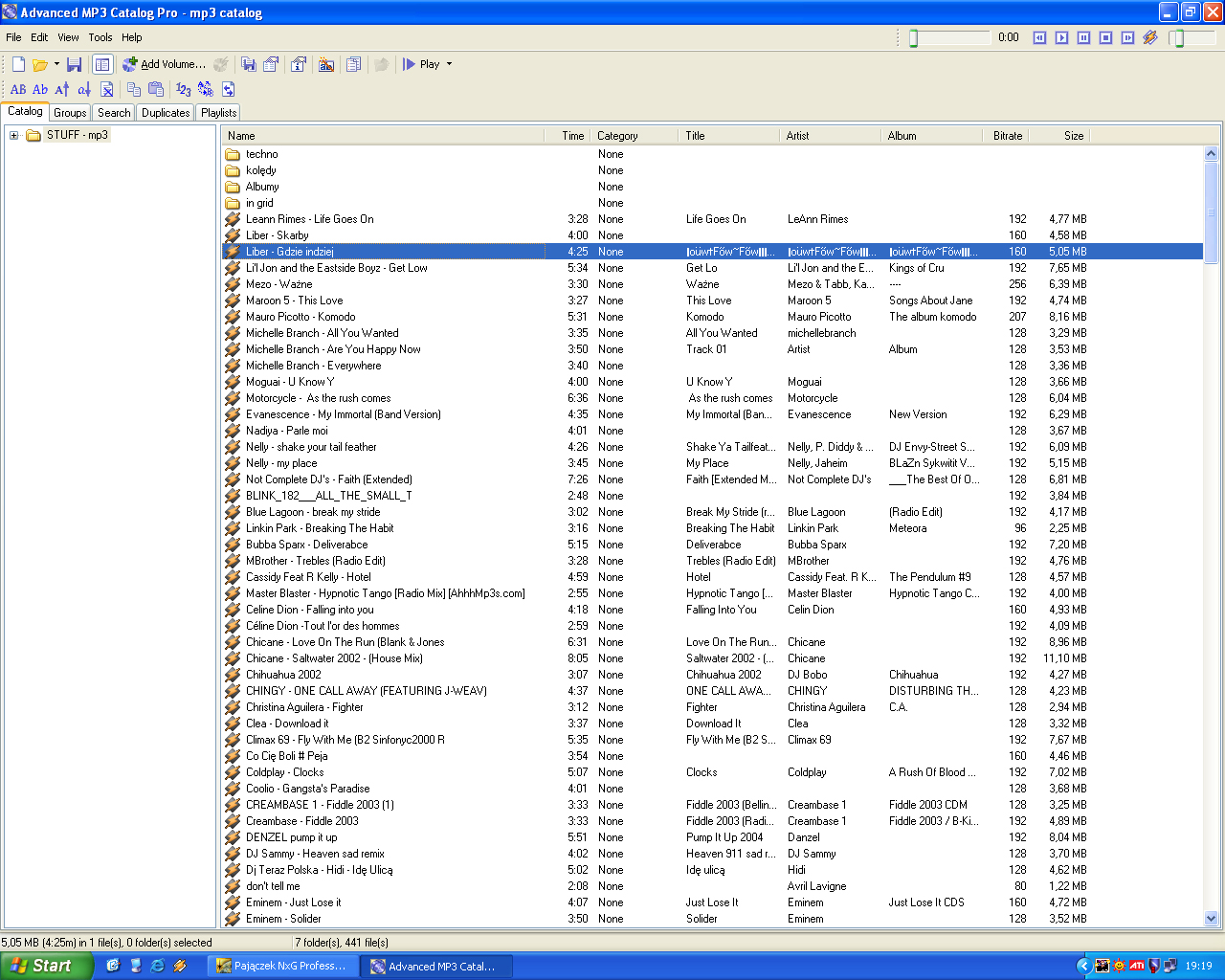Viewport: 1225px width, 980px height.
Task: Click the Play button in toolbar
Action: (x=421, y=64)
